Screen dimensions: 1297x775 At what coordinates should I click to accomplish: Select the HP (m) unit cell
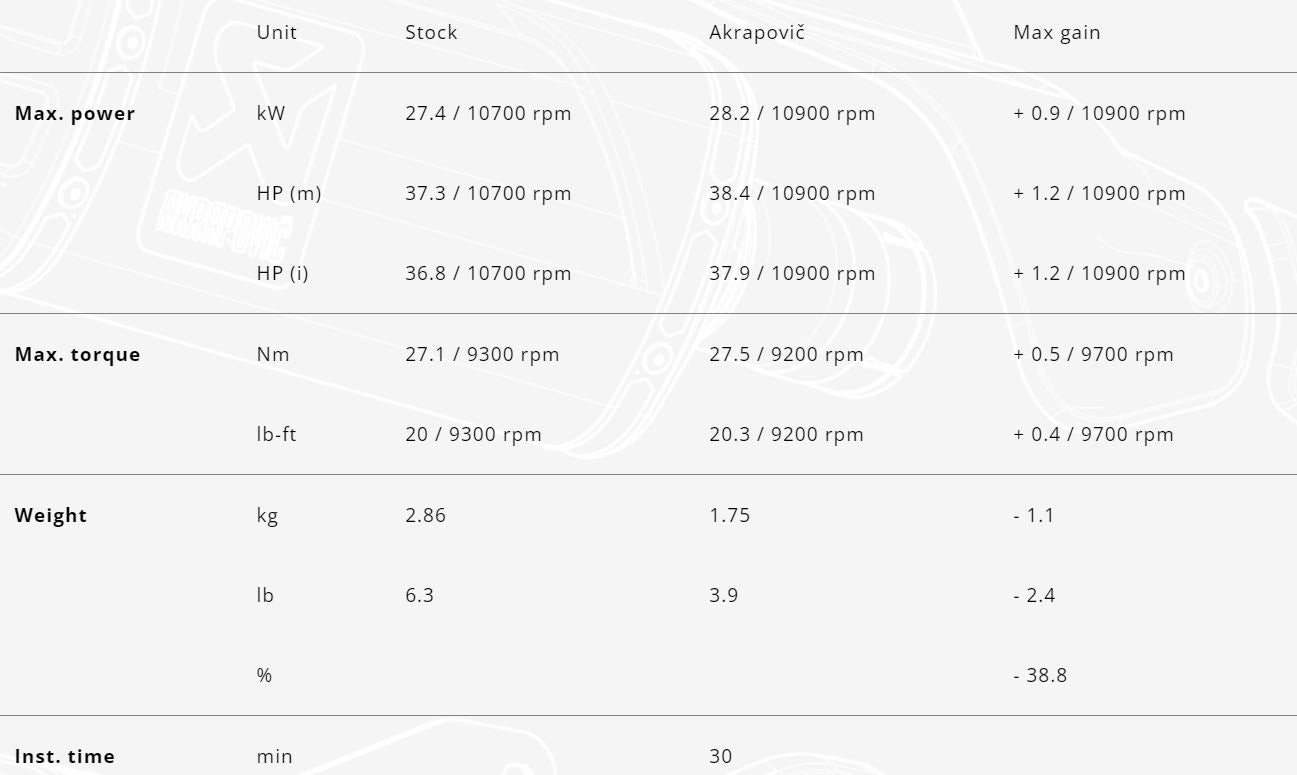point(289,194)
